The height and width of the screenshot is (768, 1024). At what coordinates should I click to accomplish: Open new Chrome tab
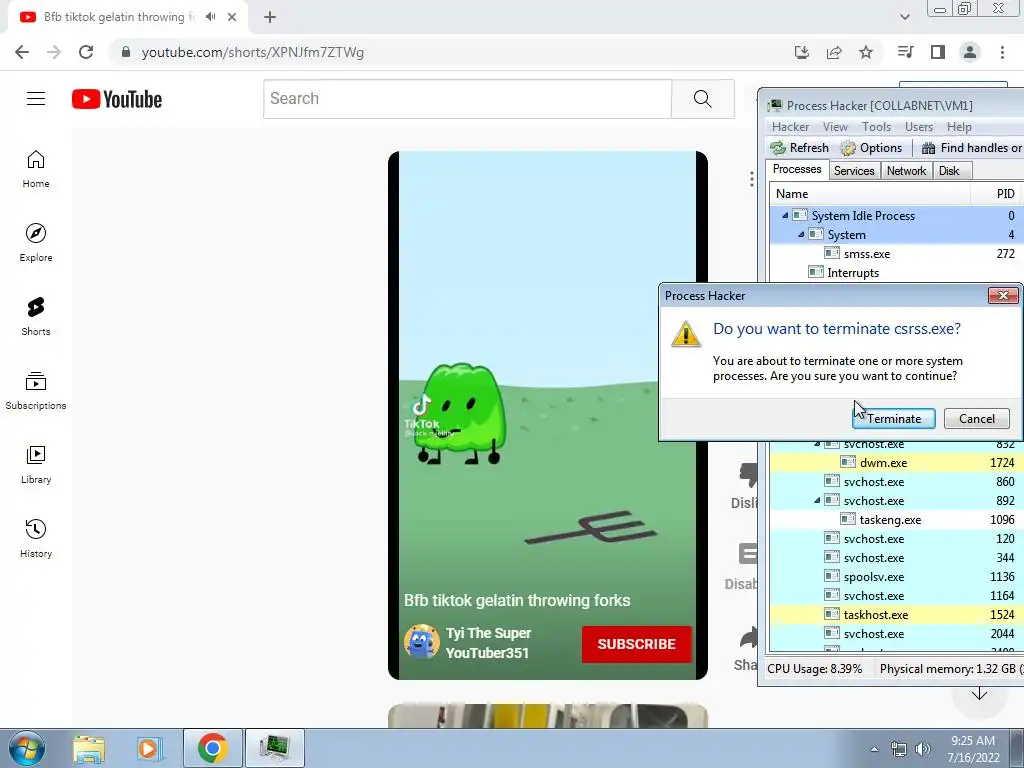tap(270, 17)
